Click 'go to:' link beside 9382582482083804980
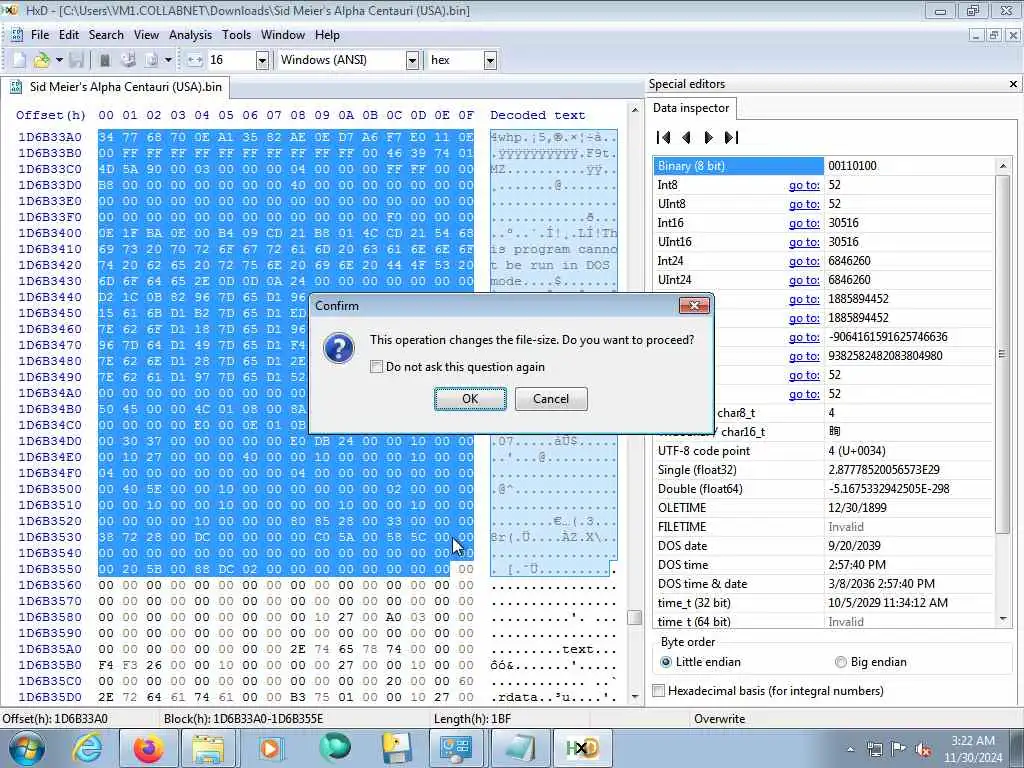 point(804,356)
